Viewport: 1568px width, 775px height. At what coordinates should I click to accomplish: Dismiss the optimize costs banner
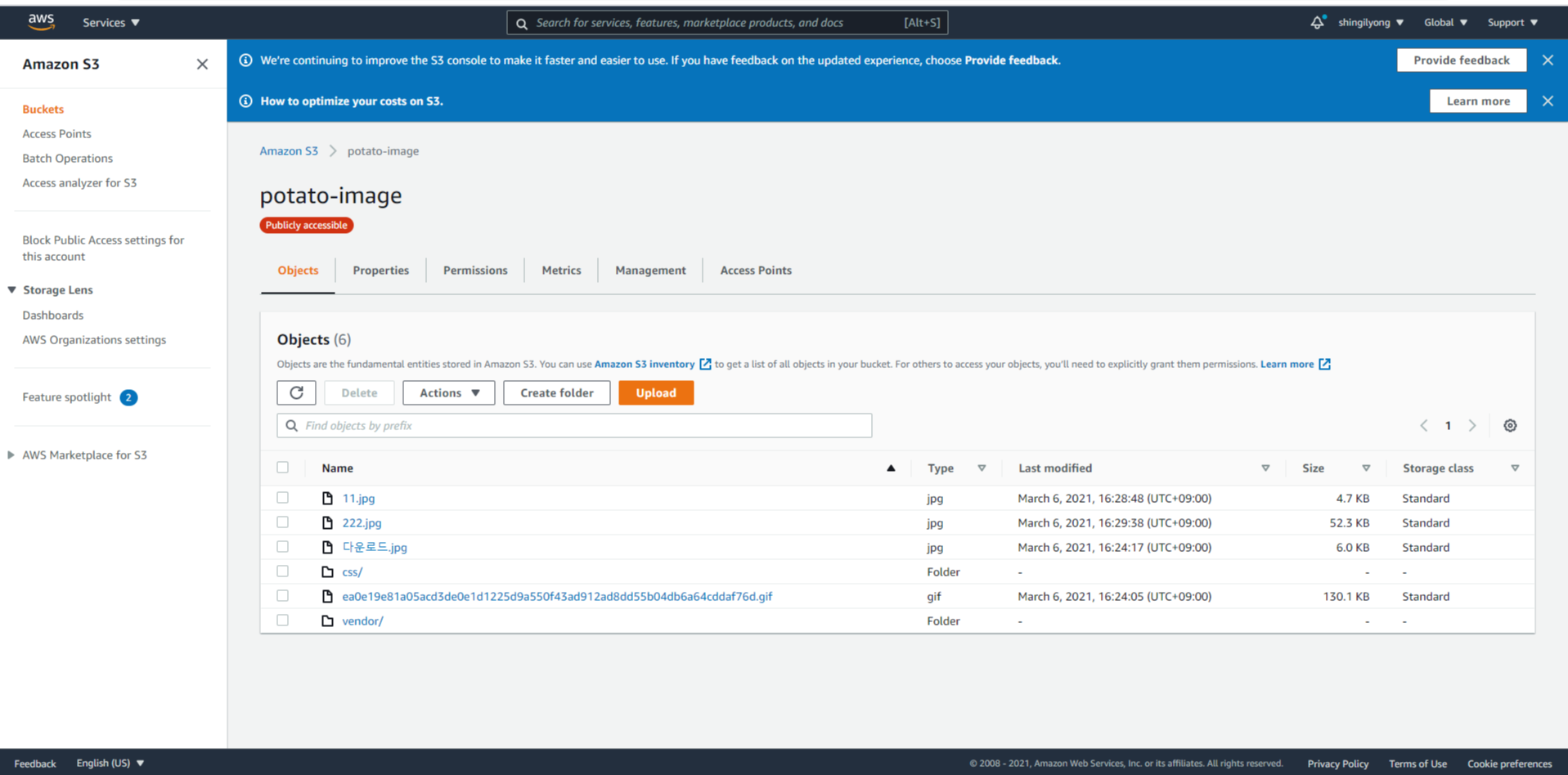[1548, 101]
